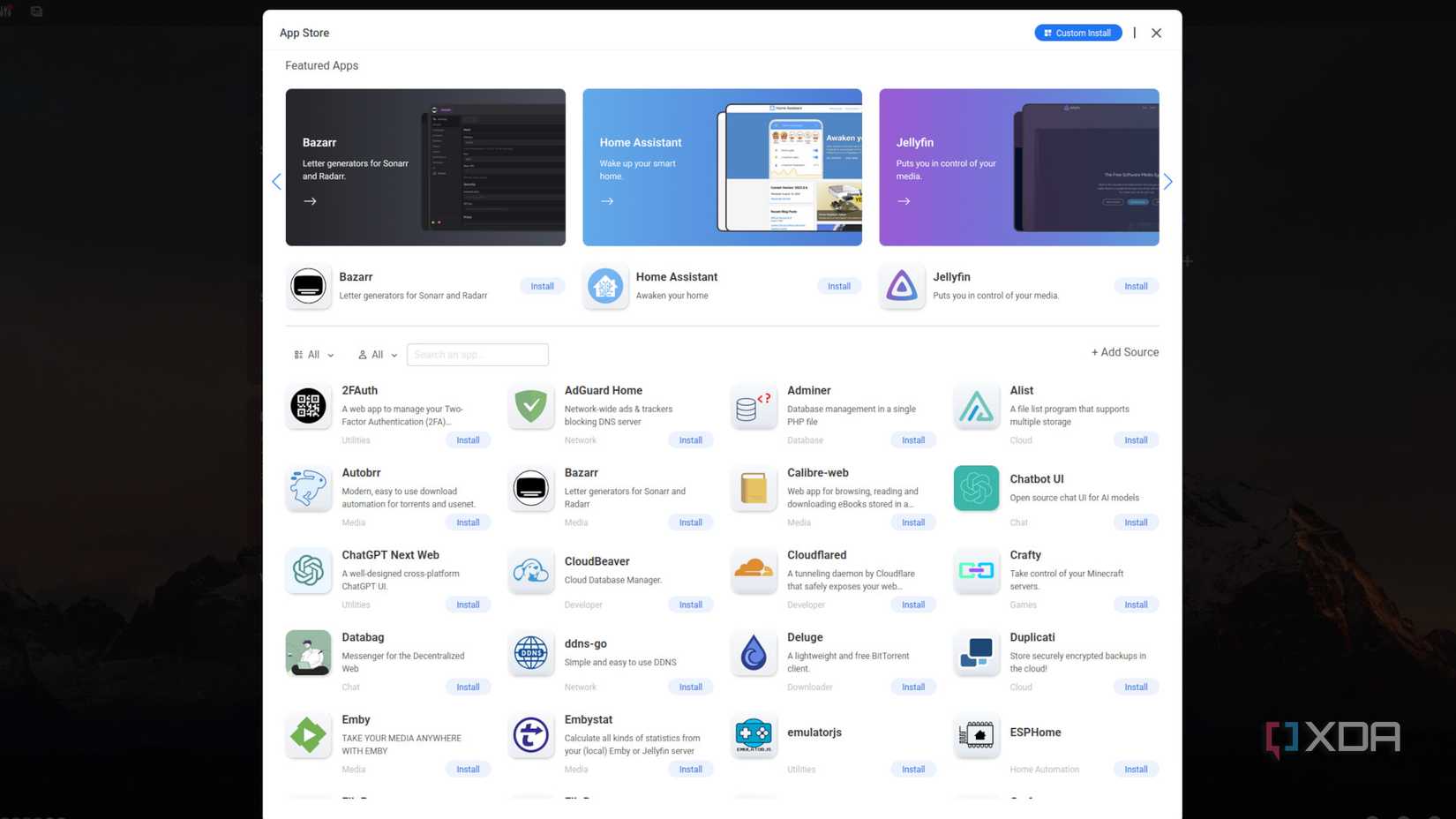Select the Duplicati app icon
1456x819 pixels.
[976, 652]
